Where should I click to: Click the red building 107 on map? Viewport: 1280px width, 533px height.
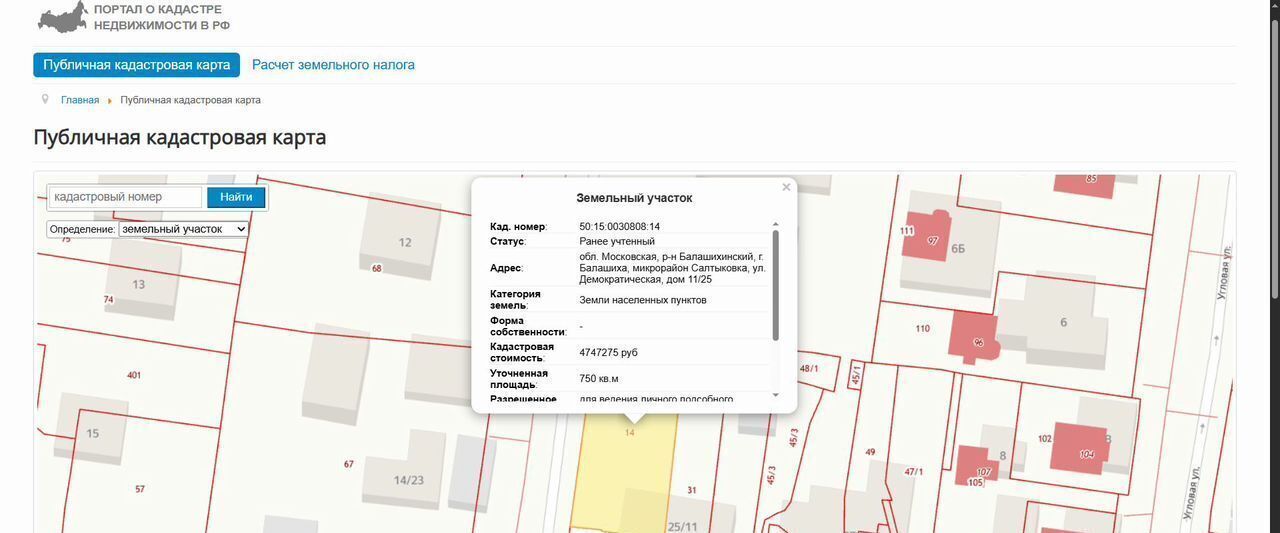point(978,466)
